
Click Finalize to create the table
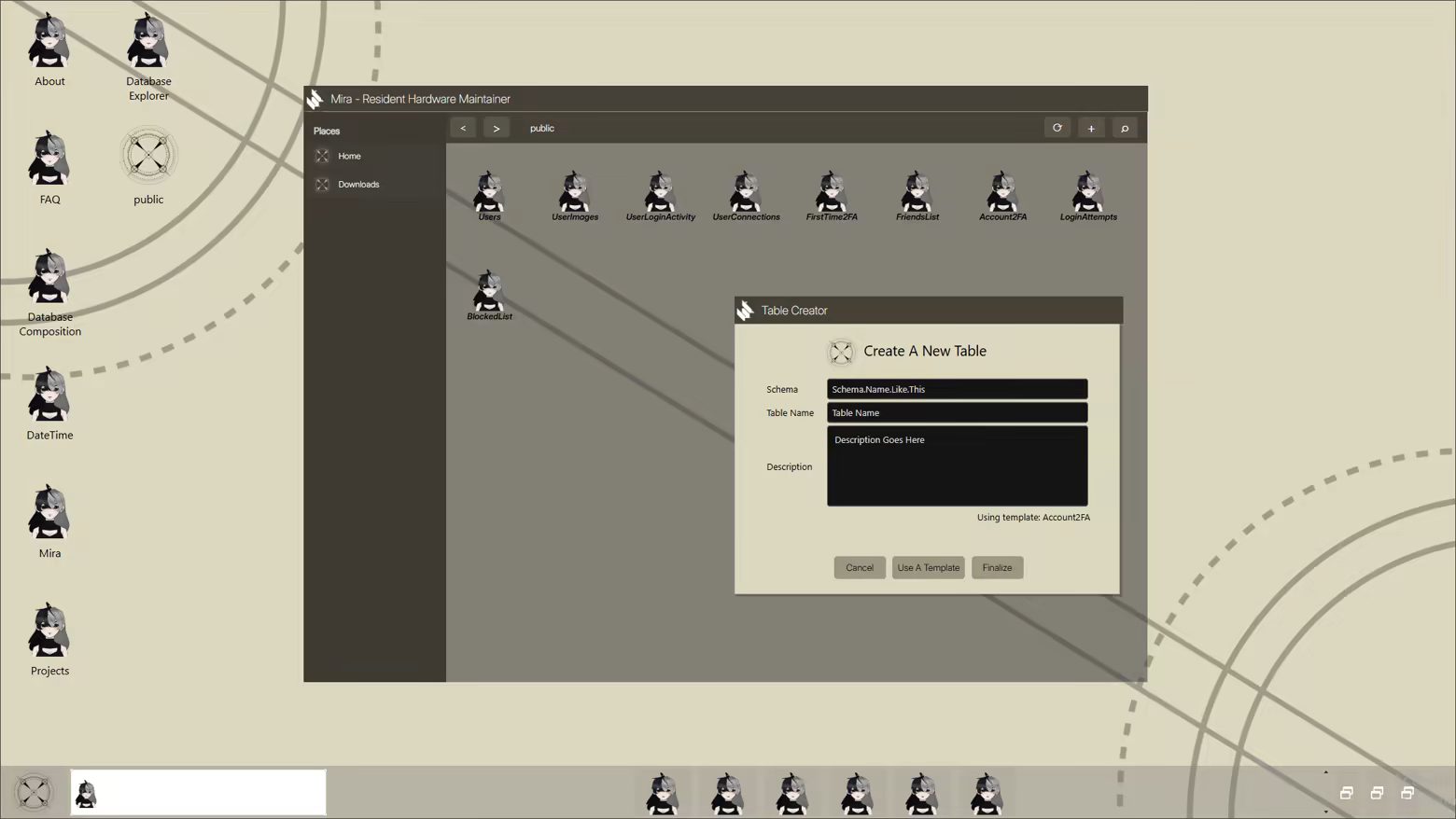pos(997,567)
